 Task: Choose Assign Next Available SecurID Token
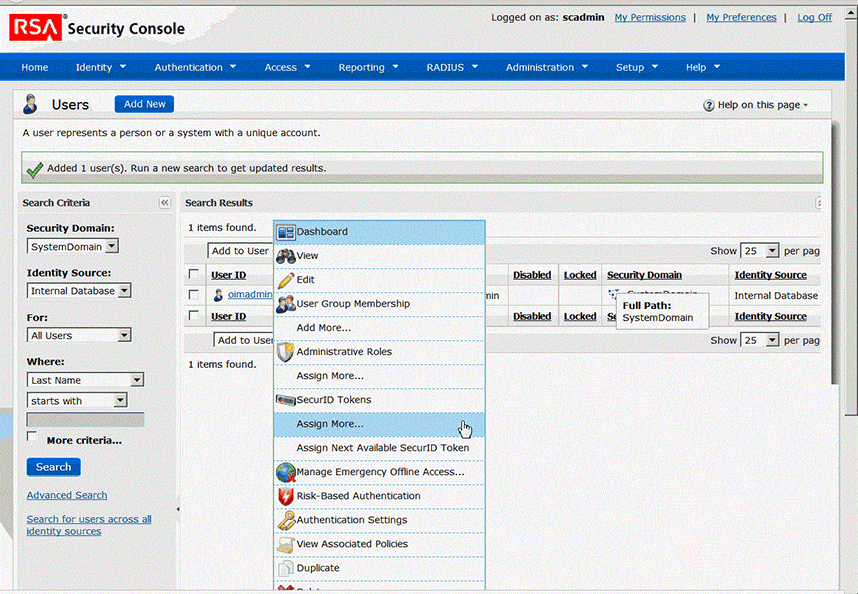[379, 449]
